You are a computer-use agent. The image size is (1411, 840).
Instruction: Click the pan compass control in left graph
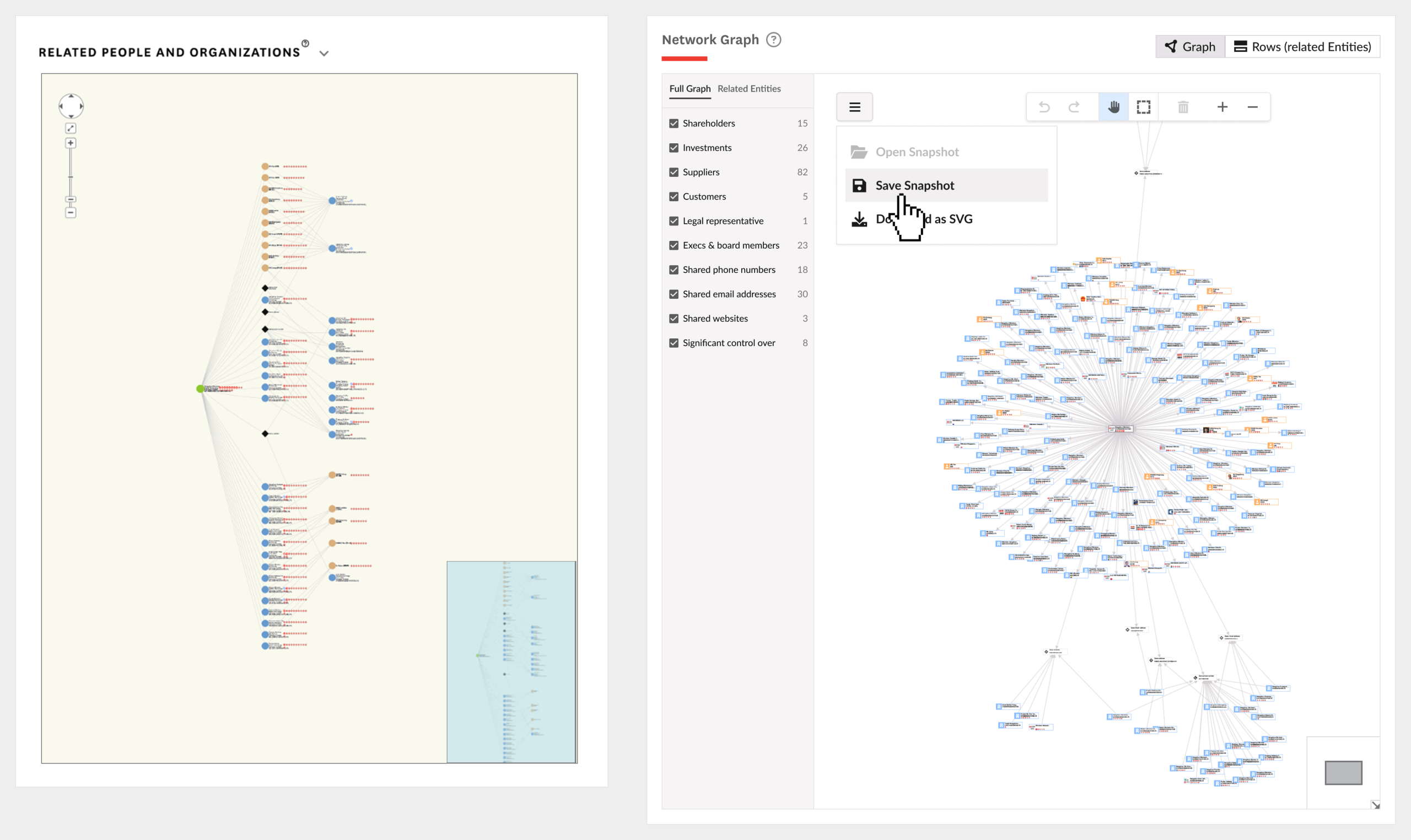click(71, 106)
